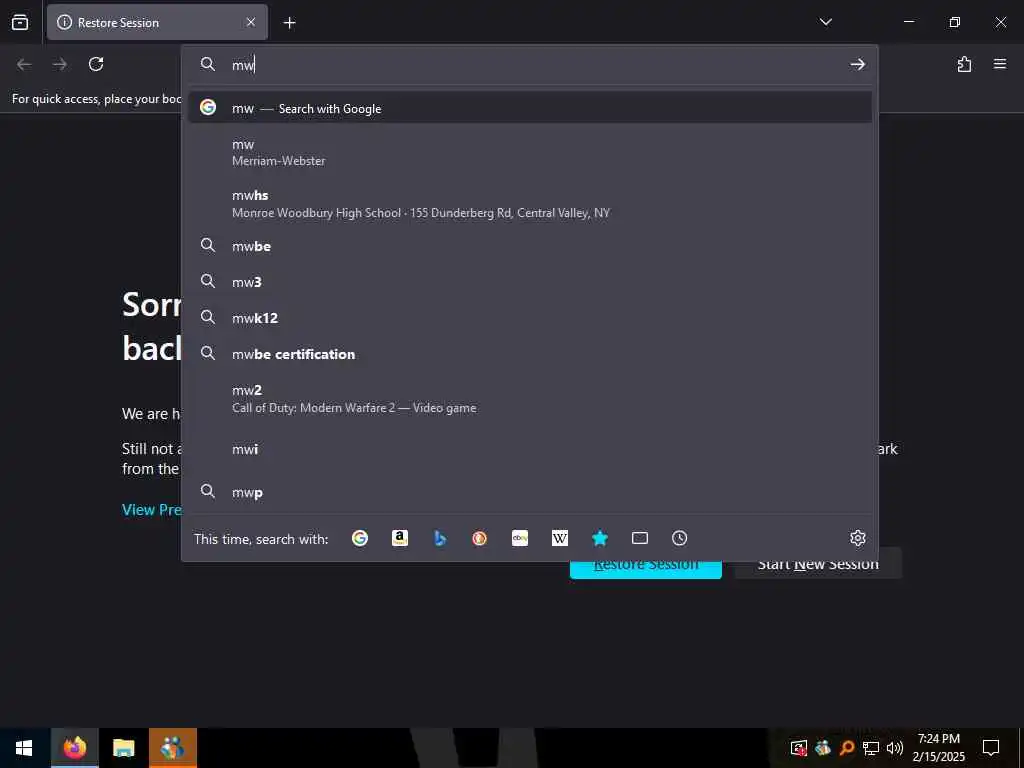Image resolution: width=1024 pixels, height=768 pixels.
Task: Select mw2 Call of Duty suggestion
Action: (530, 398)
